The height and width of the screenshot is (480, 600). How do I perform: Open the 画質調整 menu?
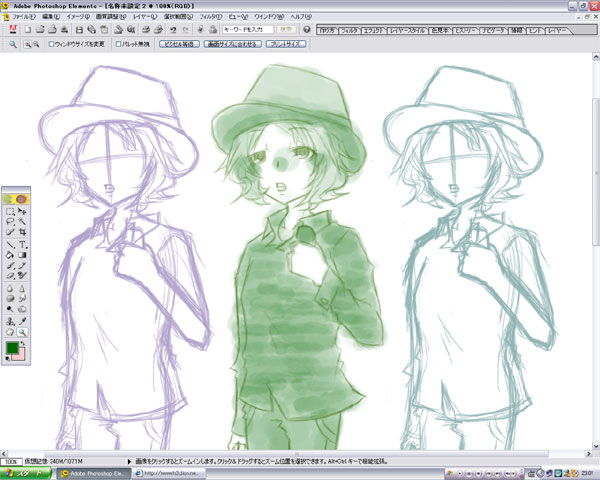pos(111,17)
